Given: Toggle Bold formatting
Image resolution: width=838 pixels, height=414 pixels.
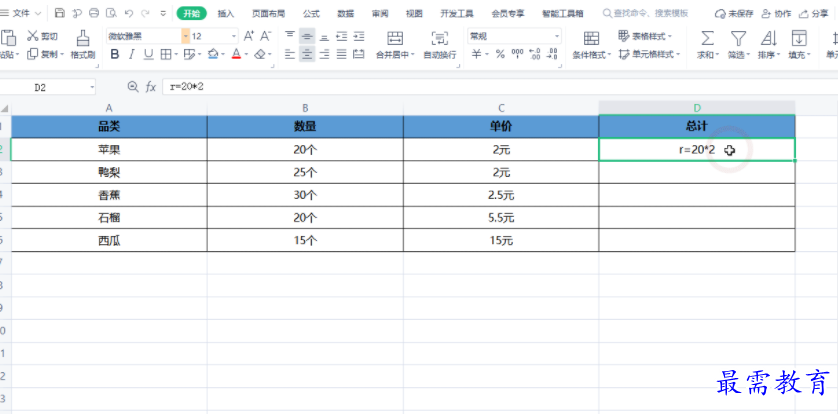Looking at the screenshot, I should pyautogui.click(x=114, y=54).
